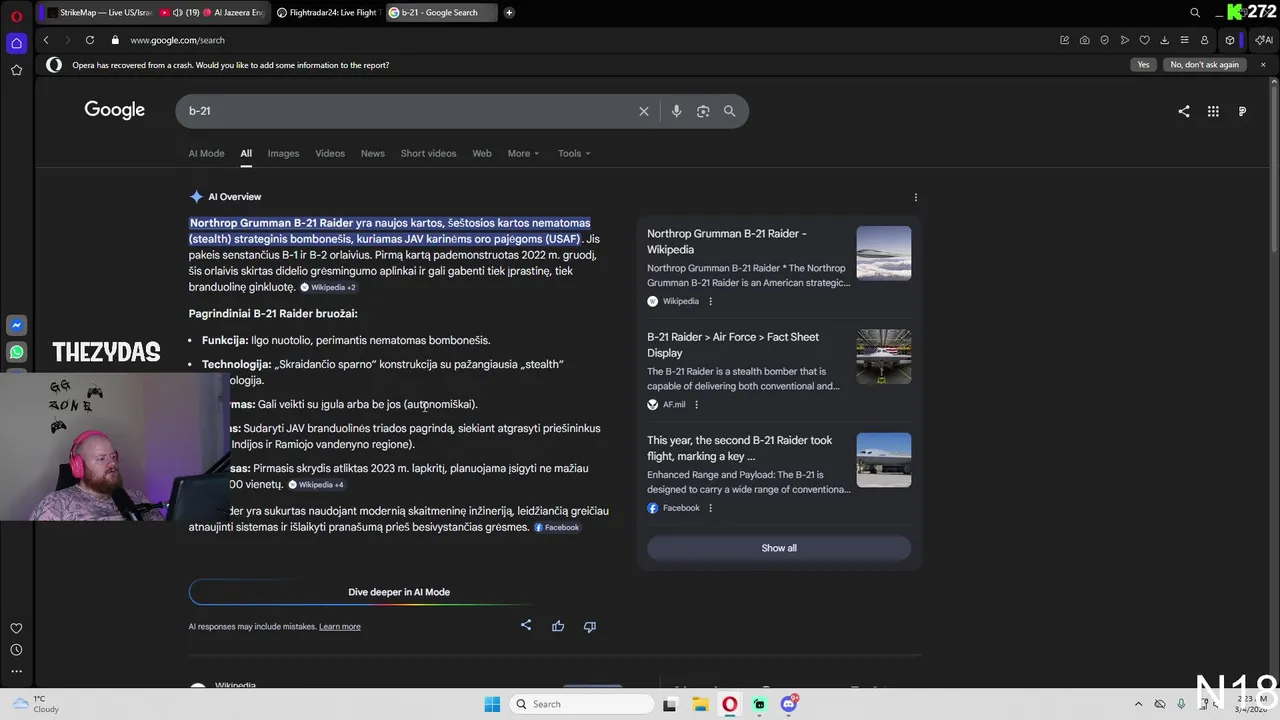Select the Short videos search tab
This screenshot has height=720, width=1280.
click(x=428, y=153)
